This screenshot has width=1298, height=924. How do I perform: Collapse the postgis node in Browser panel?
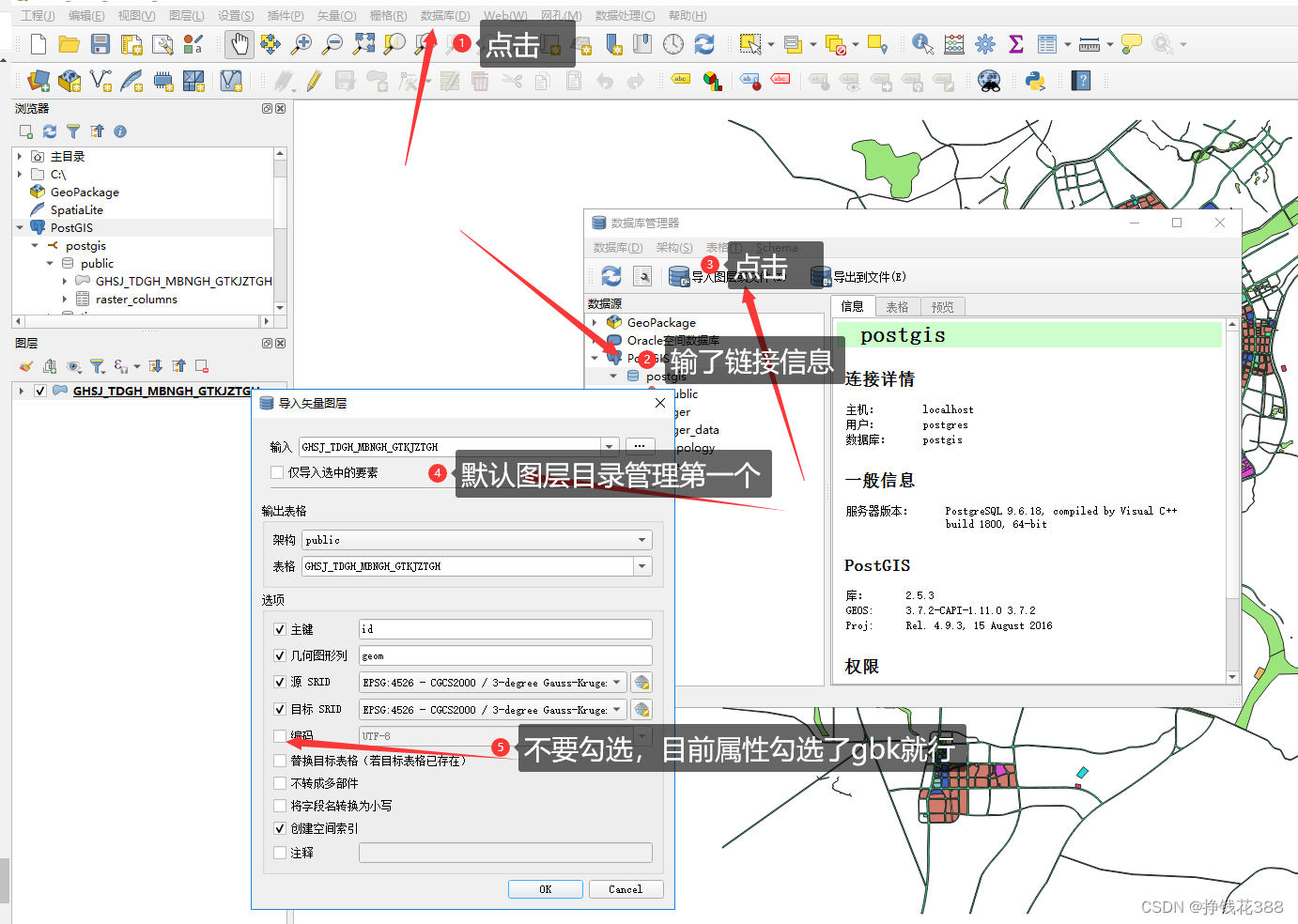coord(36,245)
